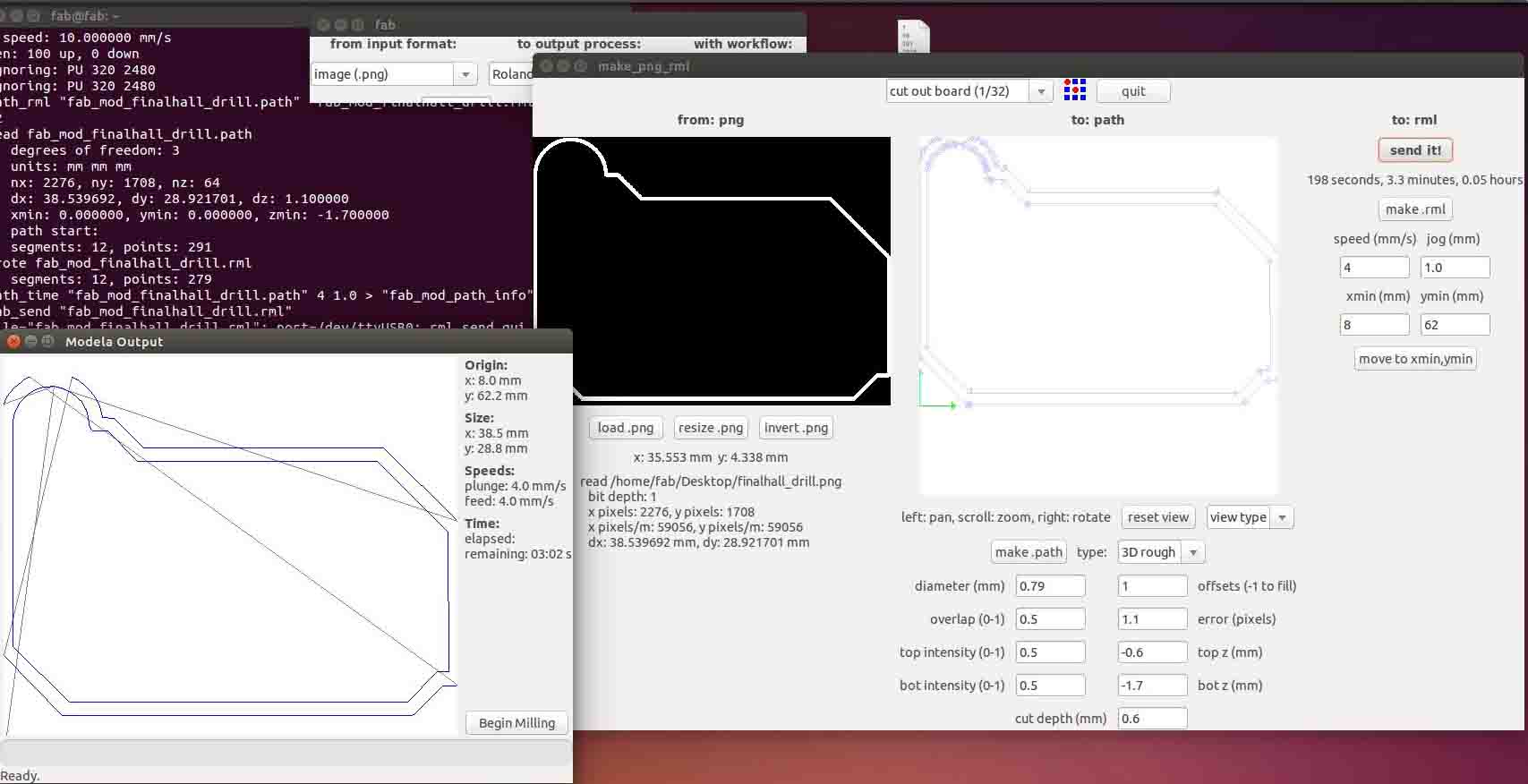Click the error (pixels) input field

1153,619
